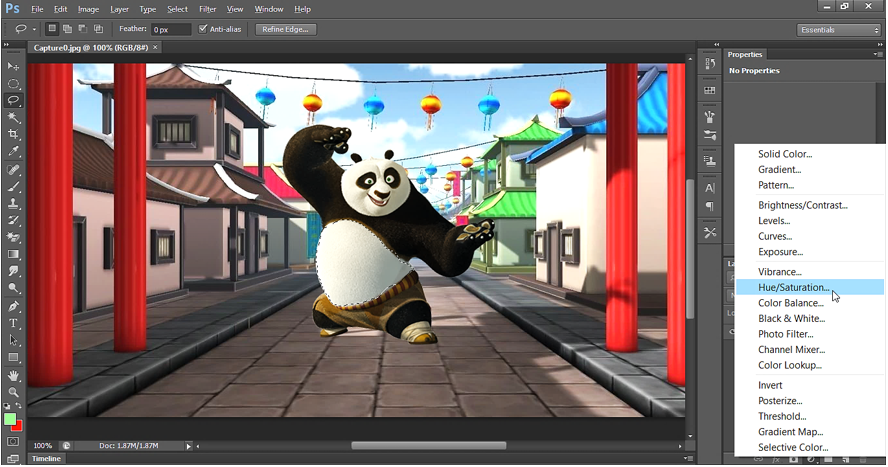Select the Rectangle shape tool

point(13,357)
